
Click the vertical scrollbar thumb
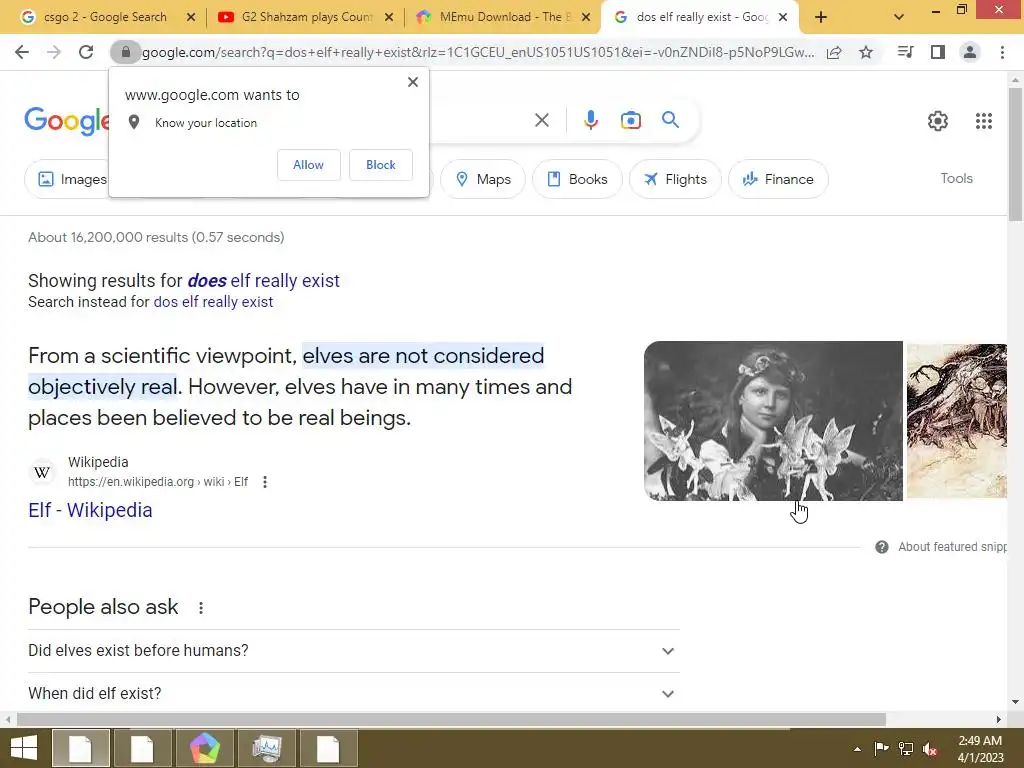1015,154
